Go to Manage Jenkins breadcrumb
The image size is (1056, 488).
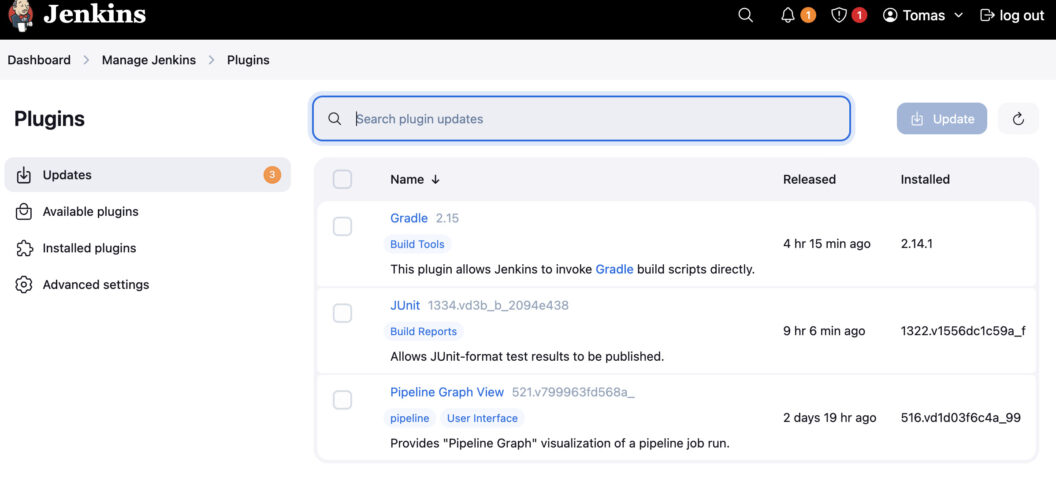(149, 60)
